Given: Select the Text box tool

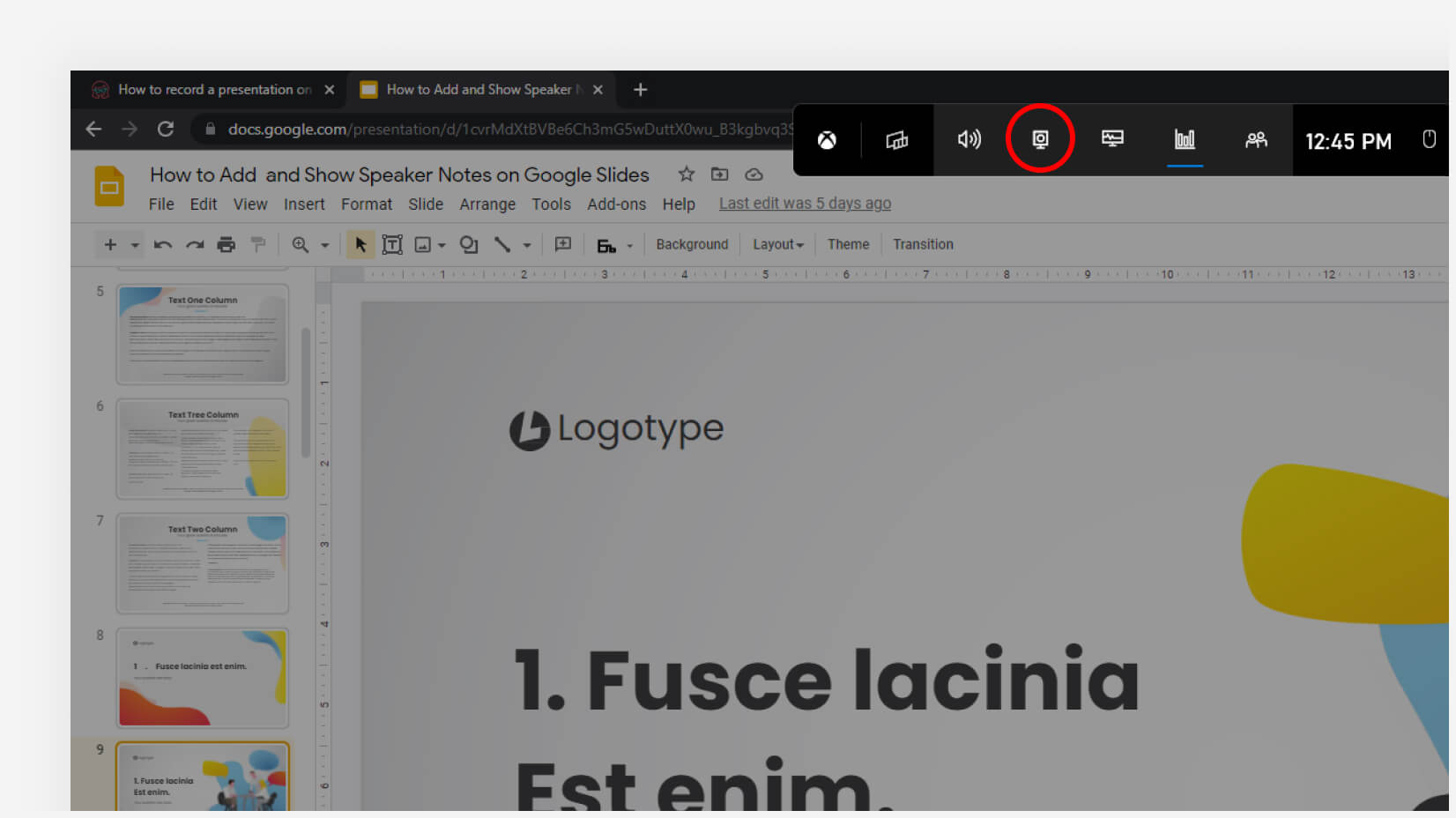Looking at the screenshot, I should 392,245.
